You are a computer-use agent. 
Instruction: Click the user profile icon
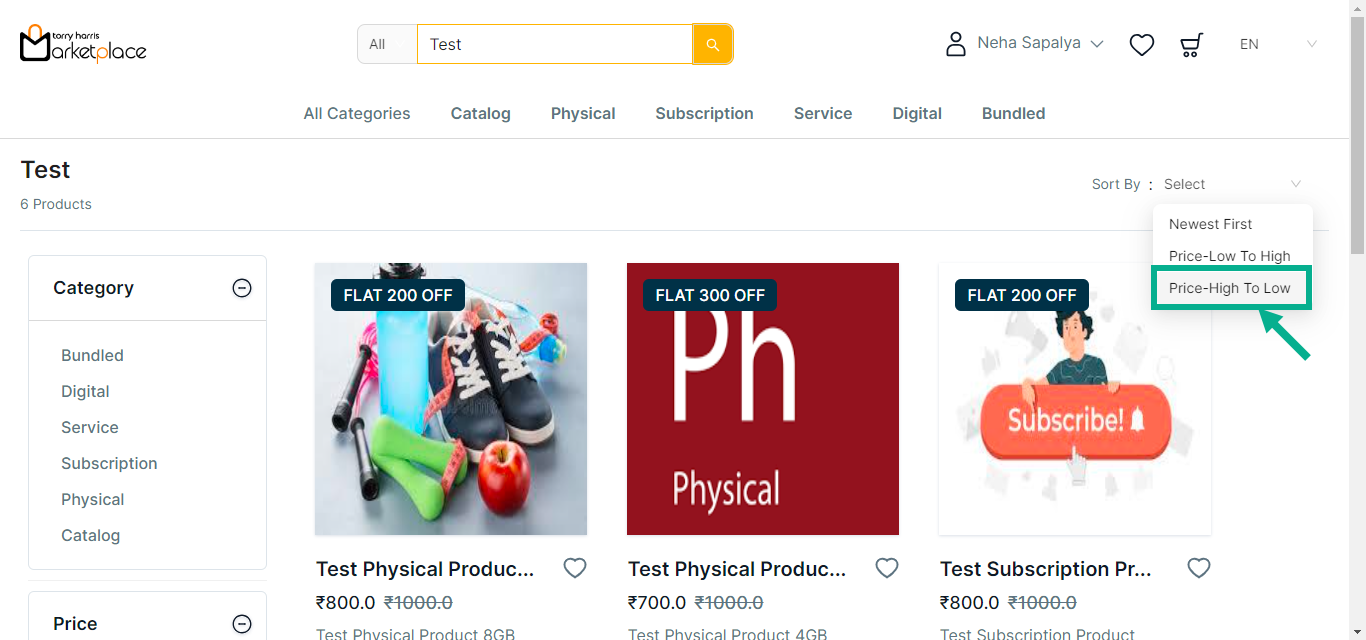(x=956, y=44)
